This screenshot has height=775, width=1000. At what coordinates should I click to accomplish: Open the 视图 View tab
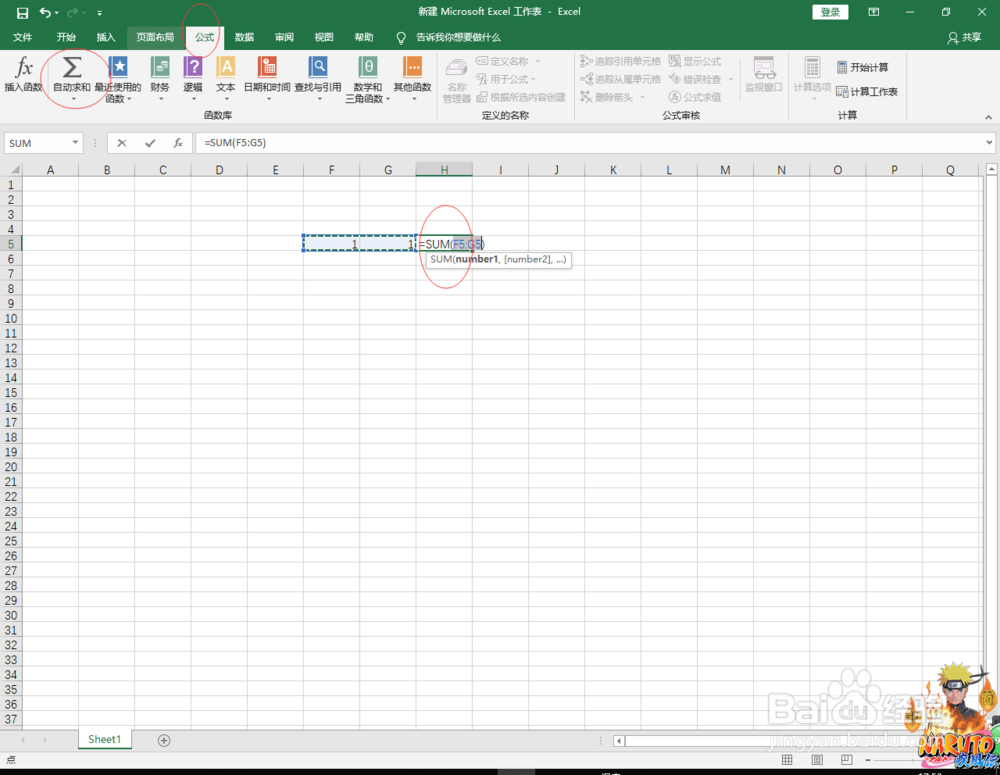pyautogui.click(x=324, y=38)
